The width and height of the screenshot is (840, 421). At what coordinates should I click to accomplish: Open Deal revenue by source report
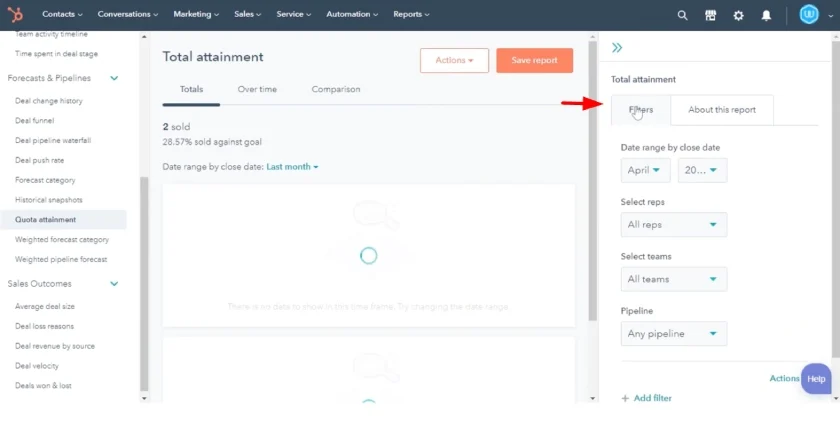coord(55,347)
